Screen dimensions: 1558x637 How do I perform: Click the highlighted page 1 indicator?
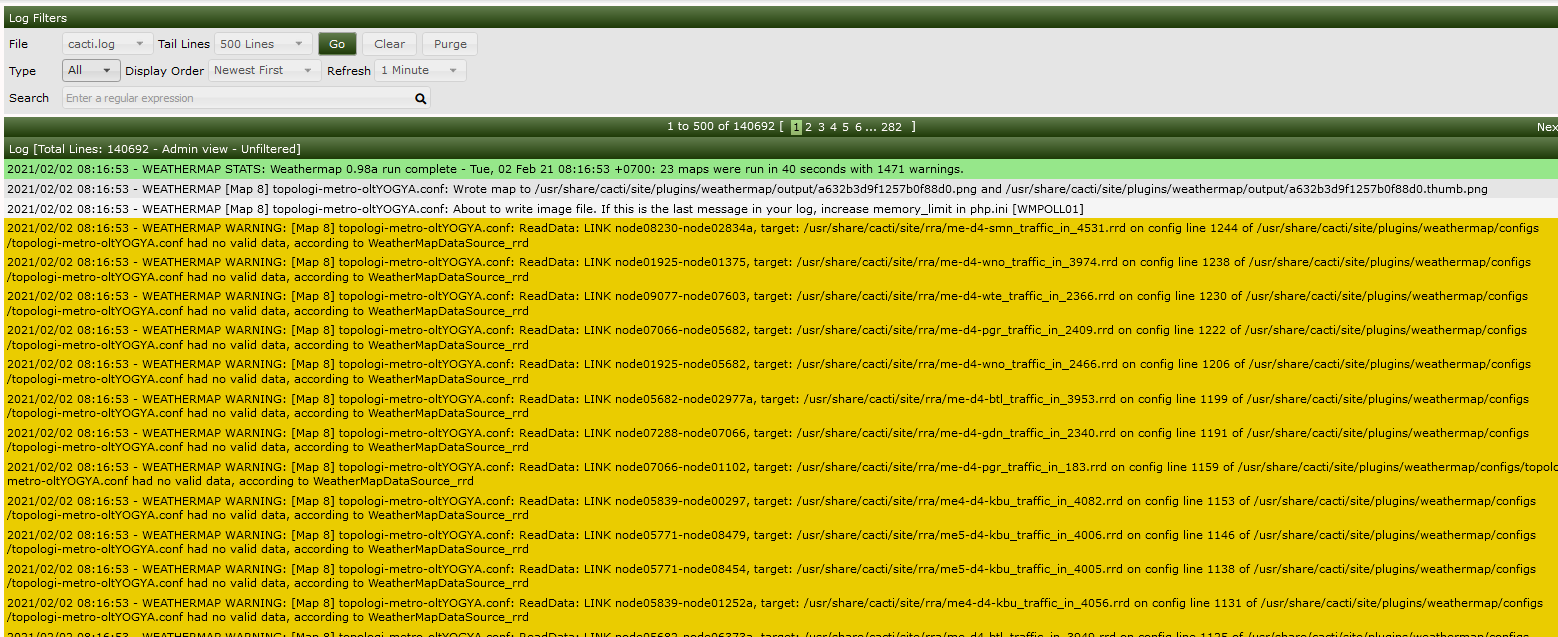pos(796,127)
